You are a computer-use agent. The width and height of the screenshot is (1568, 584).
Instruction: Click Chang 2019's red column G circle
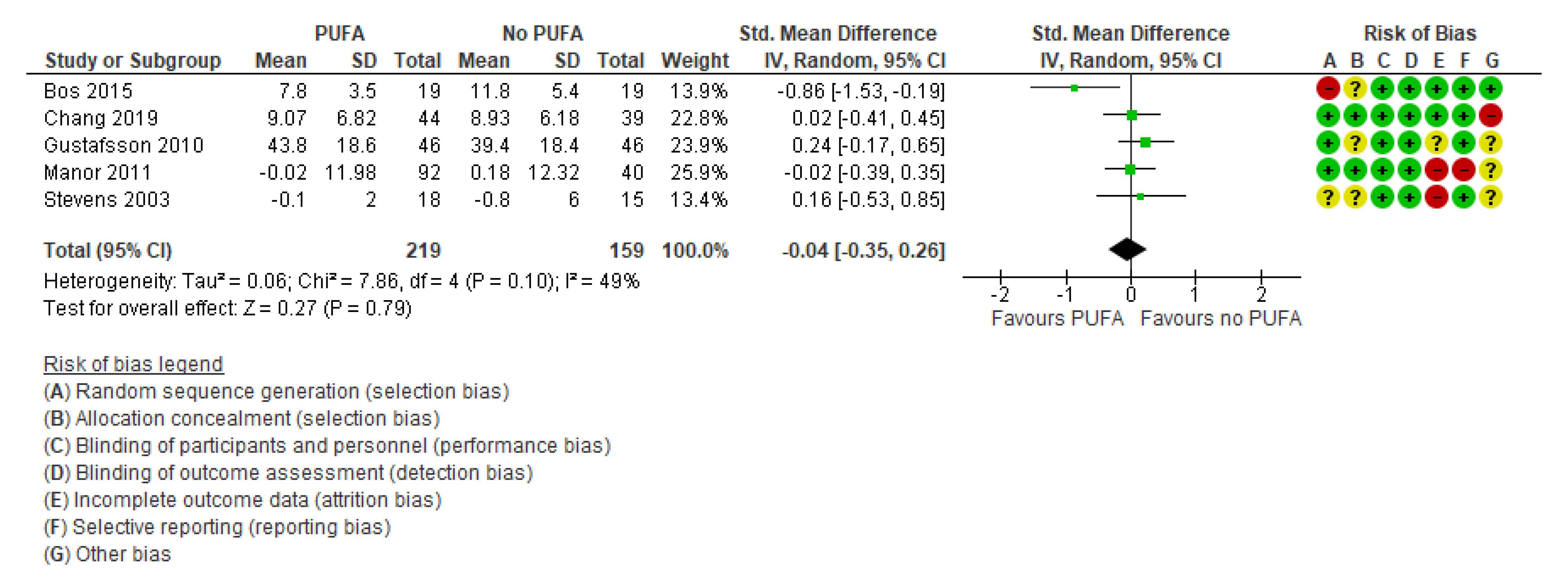[x=1491, y=116]
